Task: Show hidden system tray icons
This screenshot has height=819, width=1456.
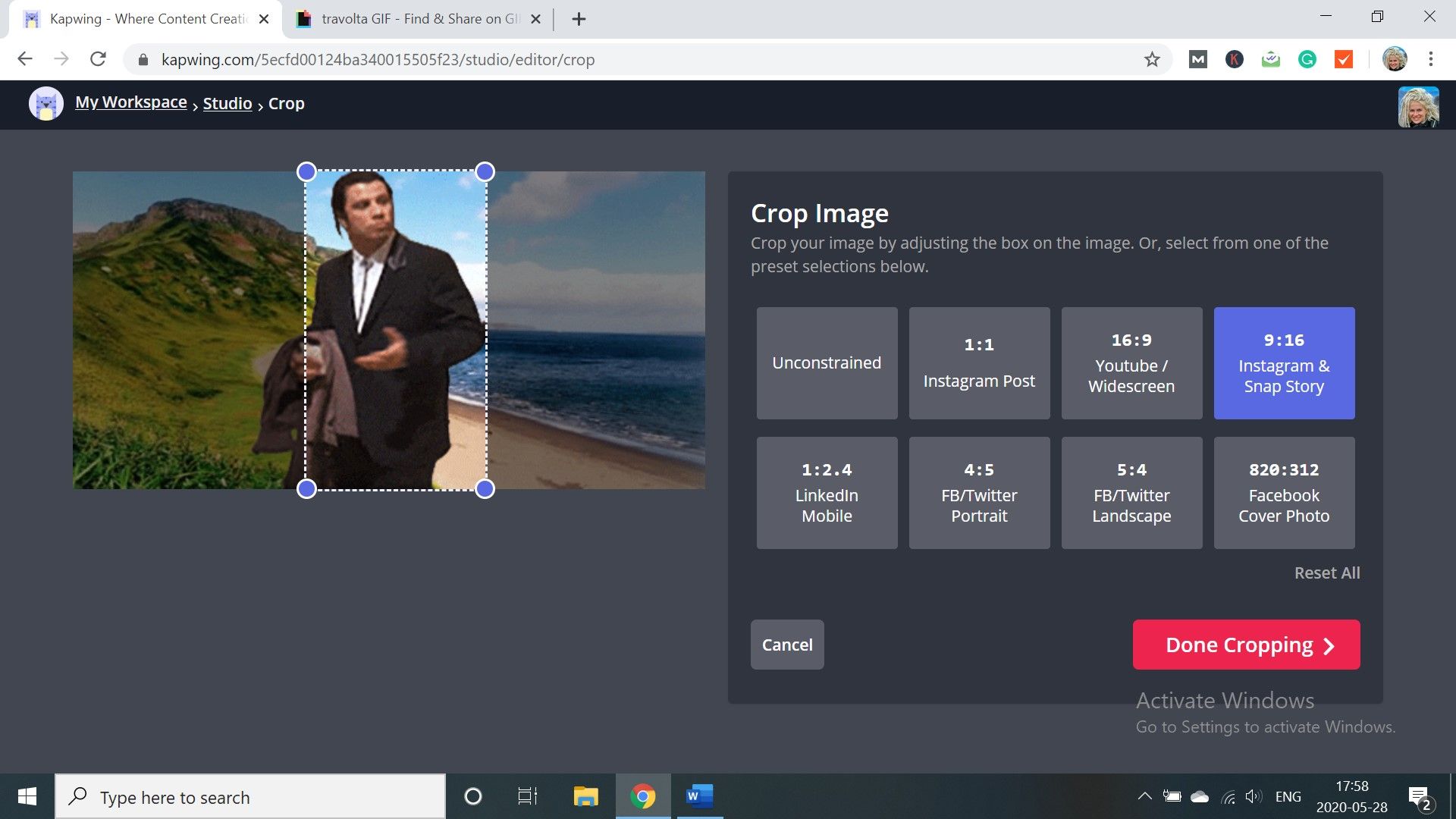Action: click(x=1144, y=796)
